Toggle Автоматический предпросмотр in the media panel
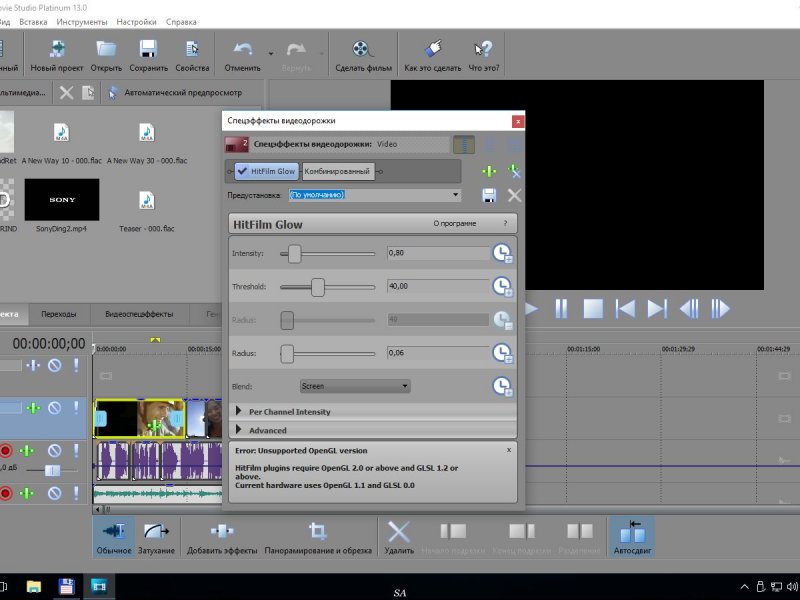The image size is (800, 600). point(176,93)
